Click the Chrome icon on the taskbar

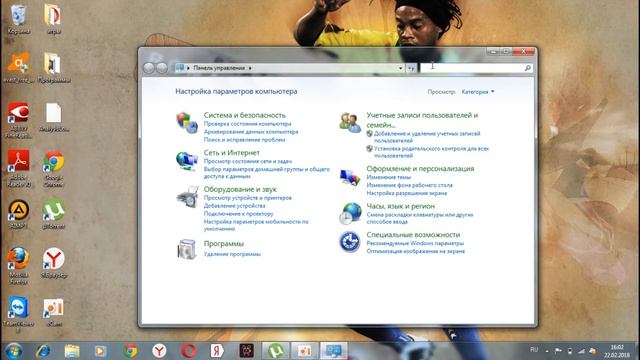tap(130, 351)
